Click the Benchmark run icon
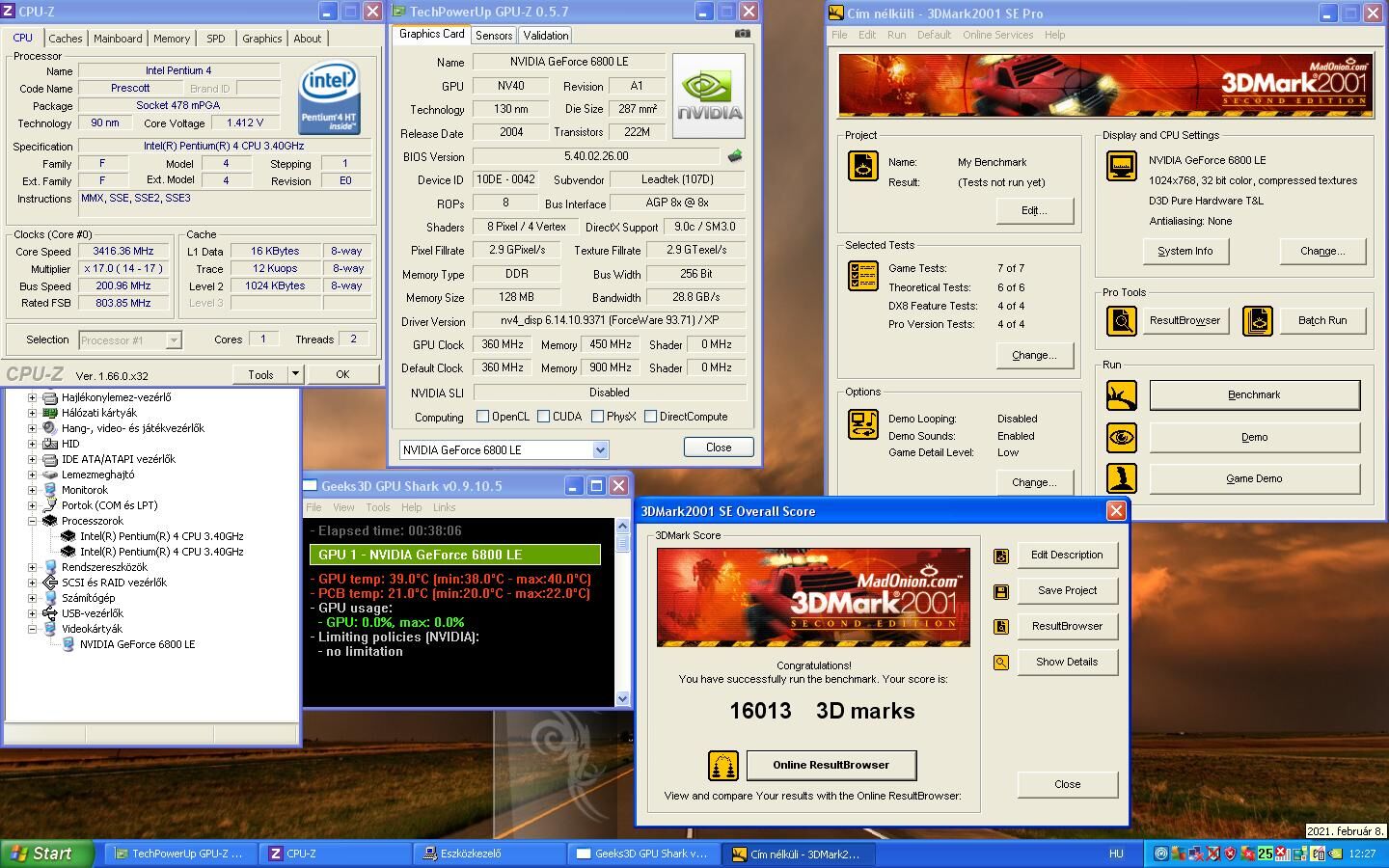This screenshot has height=868, width=1389. (x=1121, y=394)
